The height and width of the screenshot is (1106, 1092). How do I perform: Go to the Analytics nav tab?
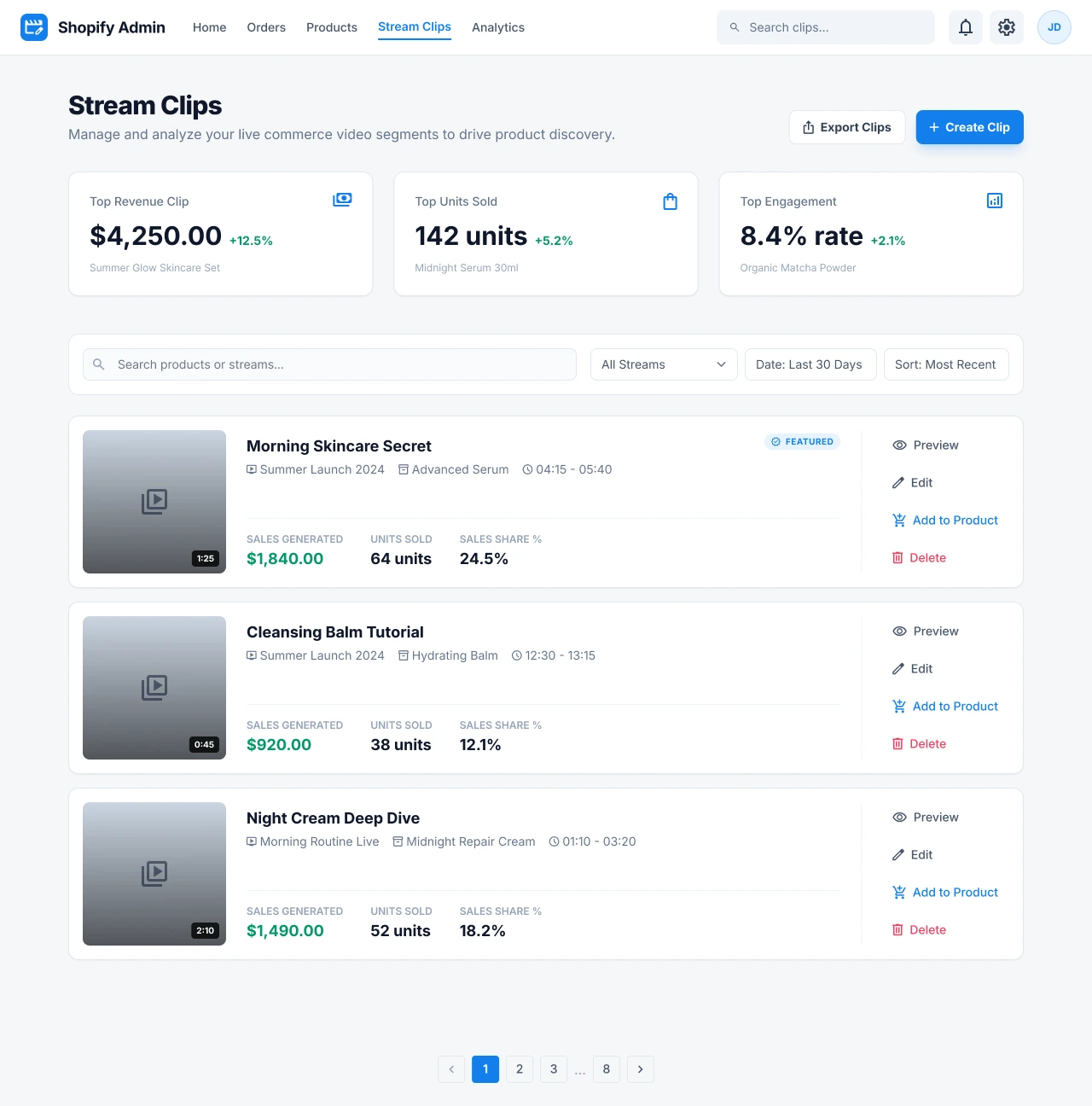[498, 27]
